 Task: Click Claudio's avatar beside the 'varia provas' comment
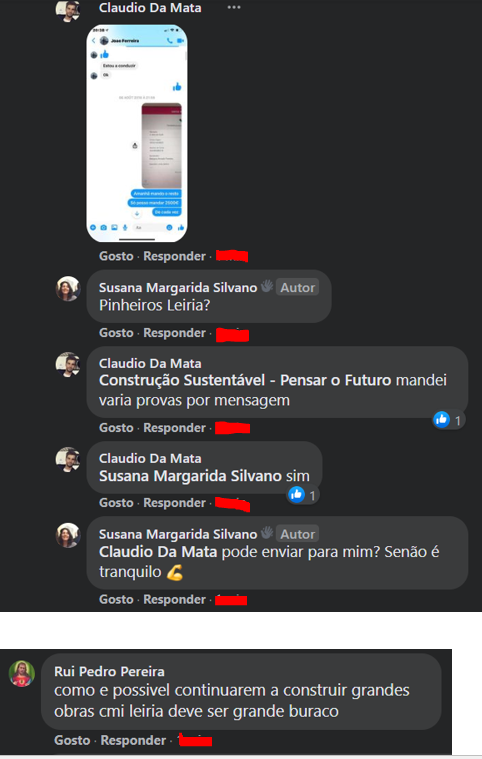(x=68, y=365)
